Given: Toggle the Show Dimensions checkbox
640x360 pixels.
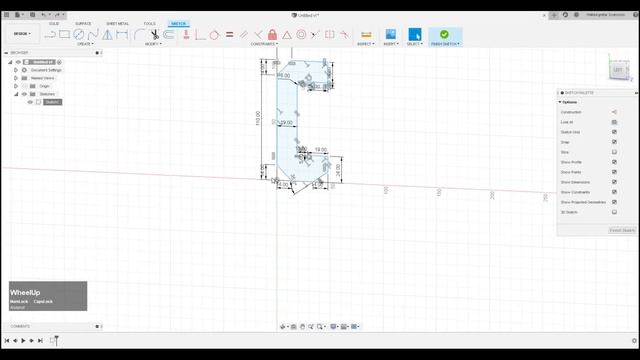Looking at the screenshot, I should pyautogui.click(x=614, y=182).
